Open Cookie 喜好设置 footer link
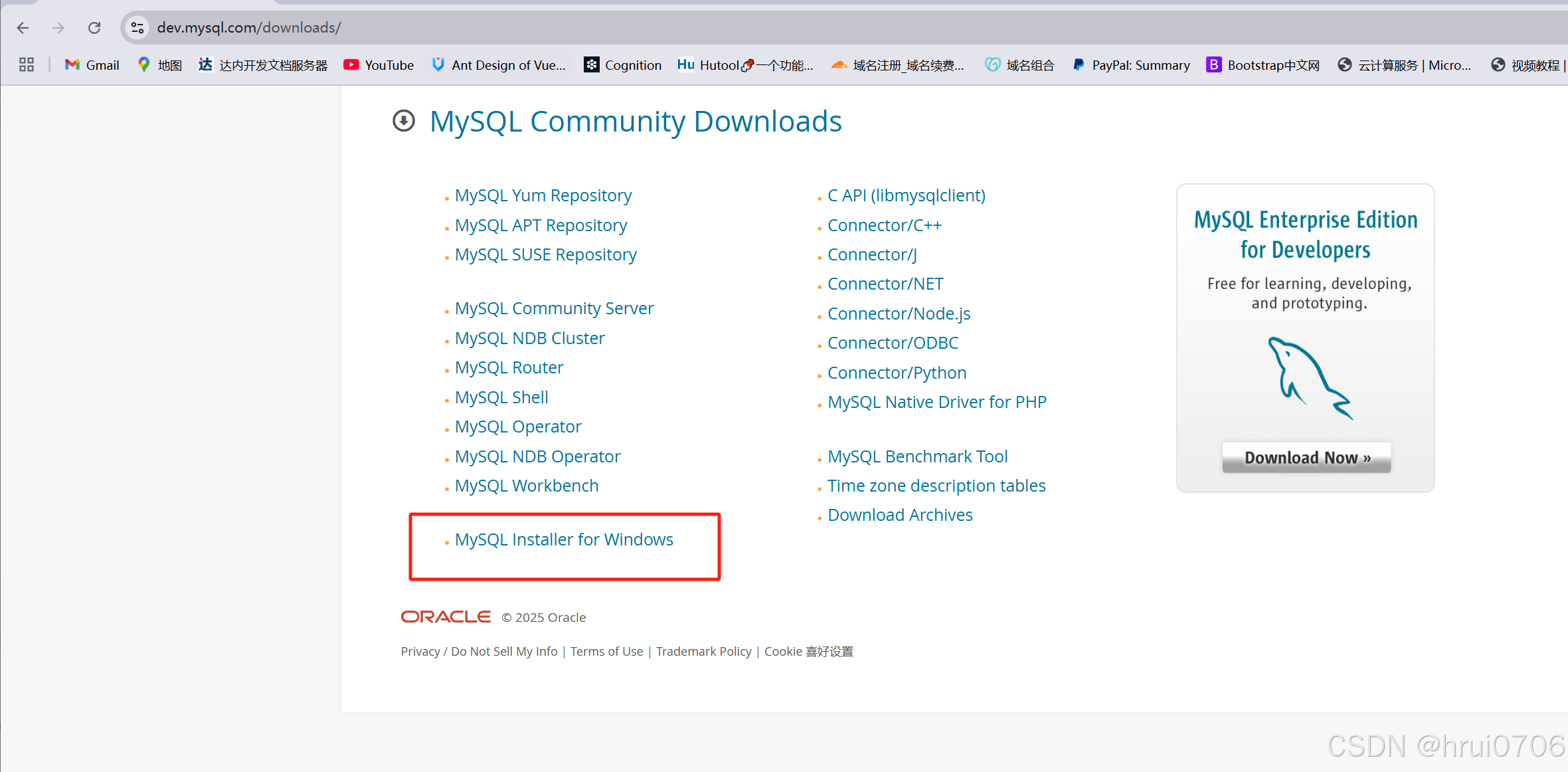The height and width of the screenshot is (772, 1568). 809,652
